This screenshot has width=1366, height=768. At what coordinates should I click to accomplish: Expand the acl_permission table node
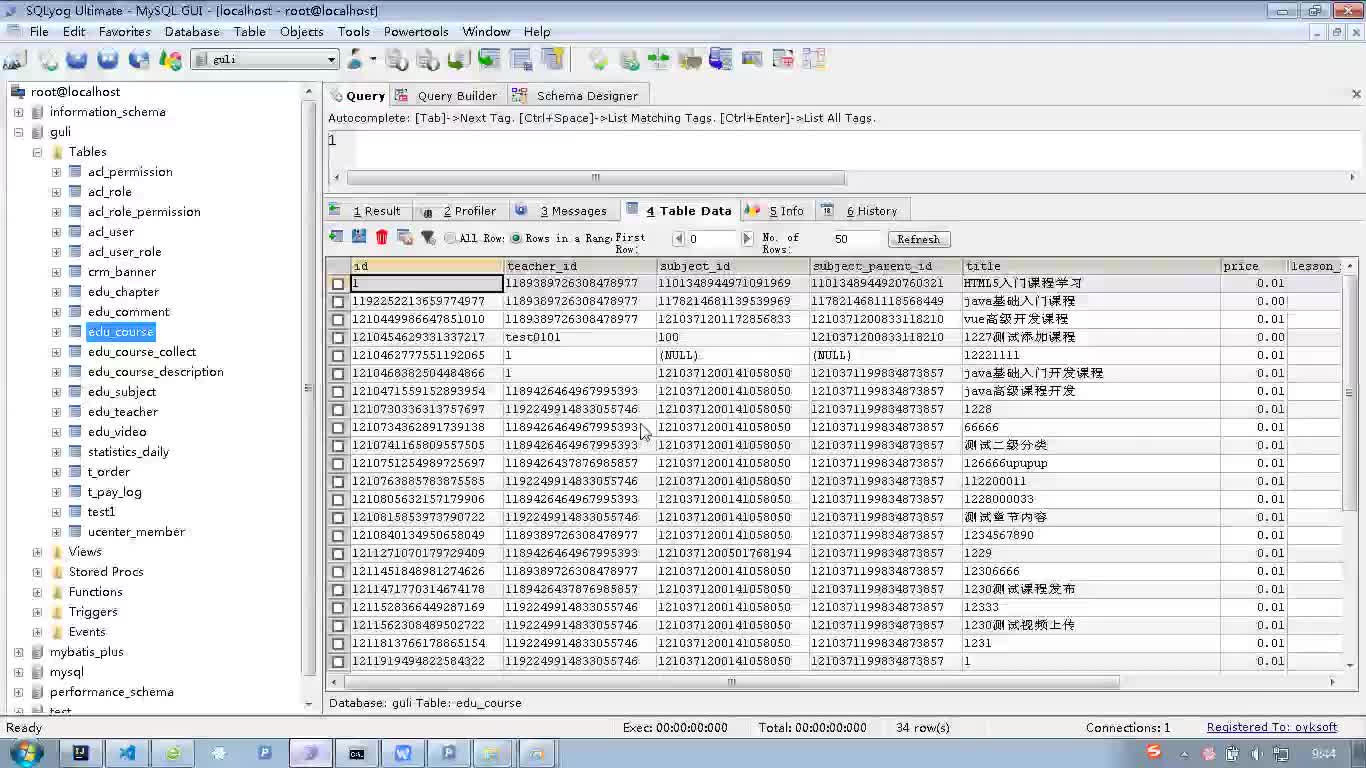(x=56, y=172)
